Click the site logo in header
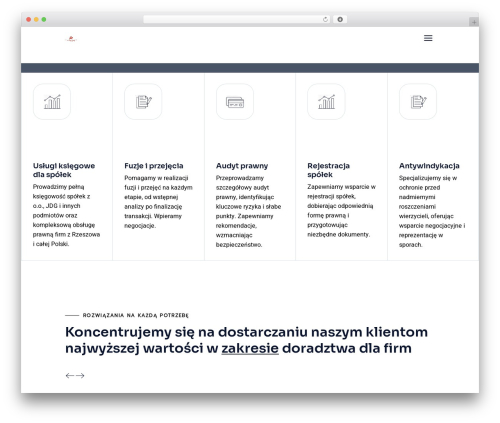This screenshot has width=500, height=423. coord(71,39)
